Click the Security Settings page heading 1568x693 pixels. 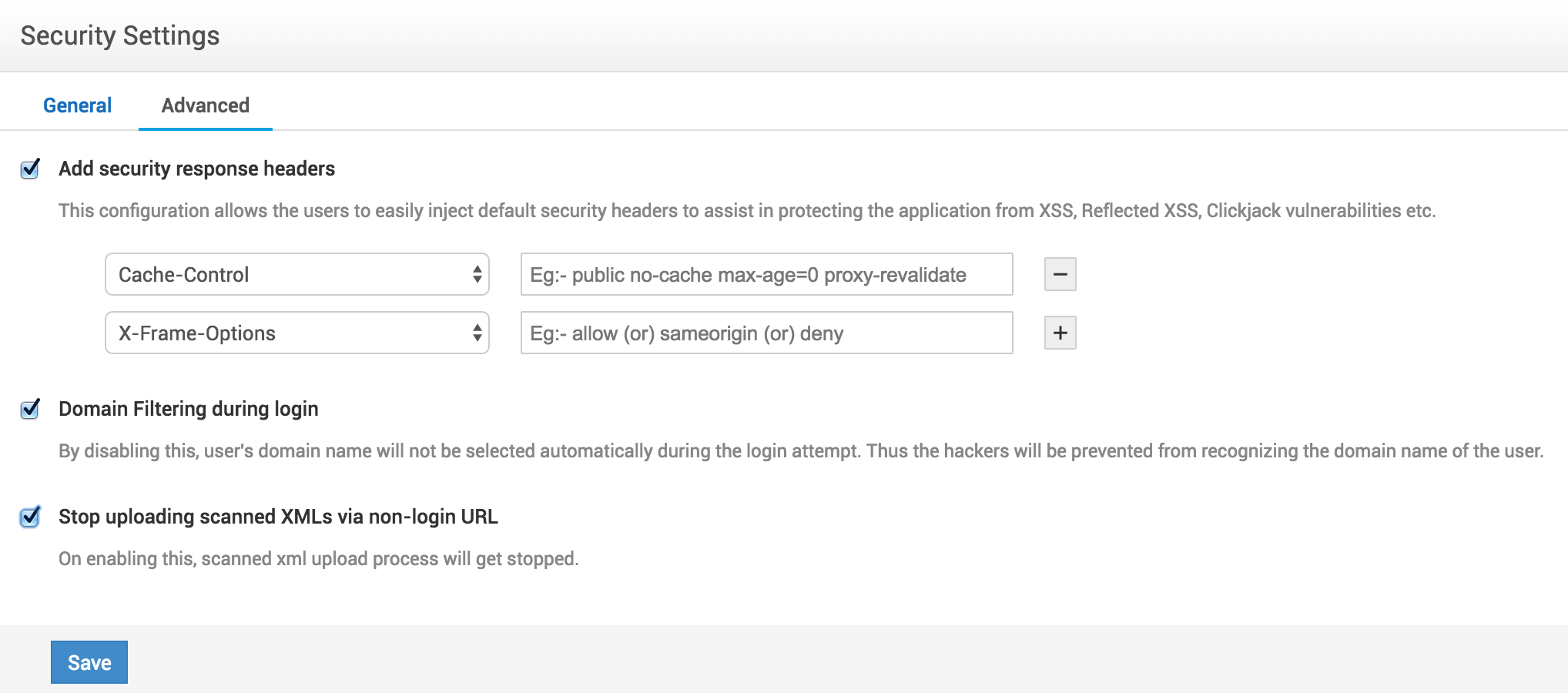[x=120, y=35]
